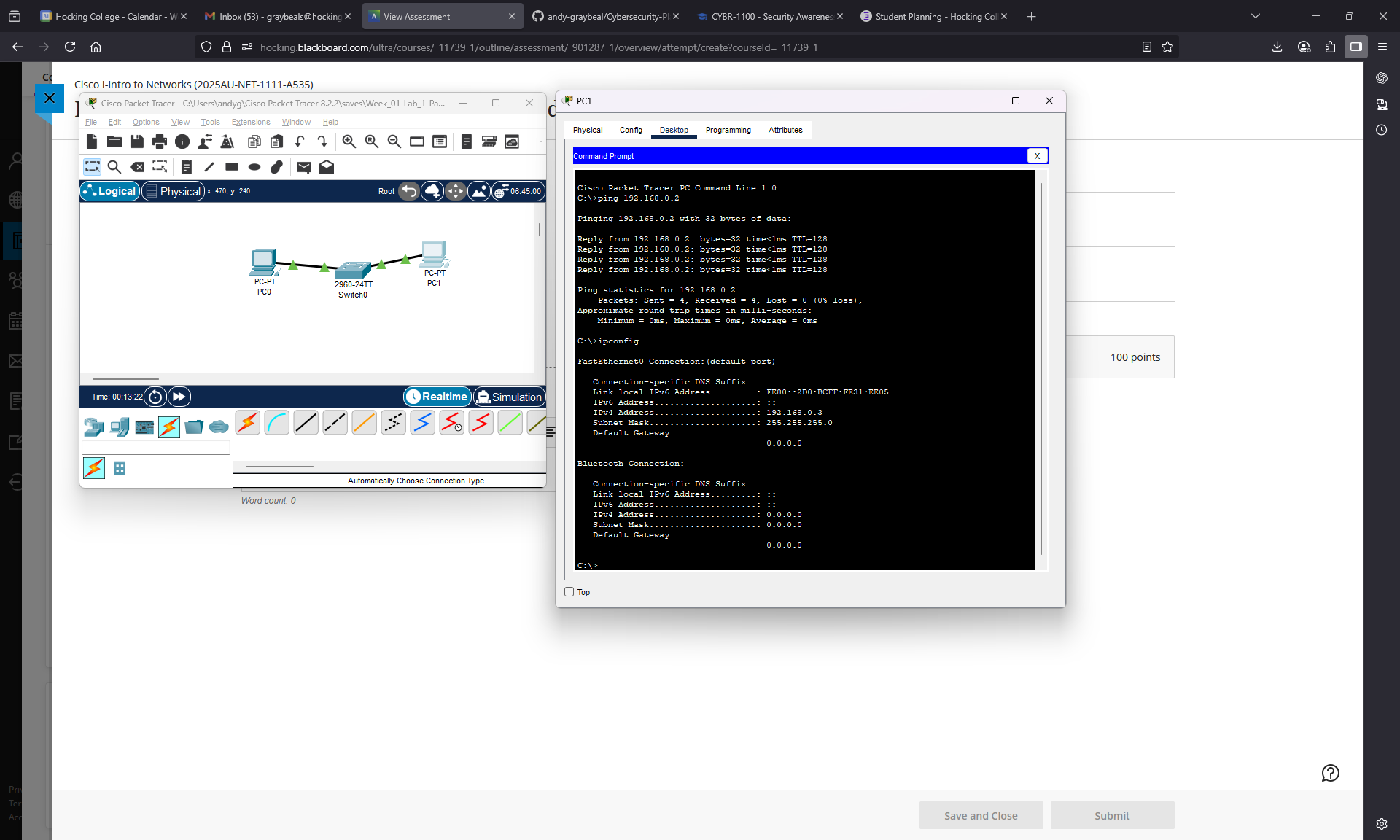This screenshot has height=840, width=1400.
Task: Click the Save and Close button
Action: pos(981,815)
